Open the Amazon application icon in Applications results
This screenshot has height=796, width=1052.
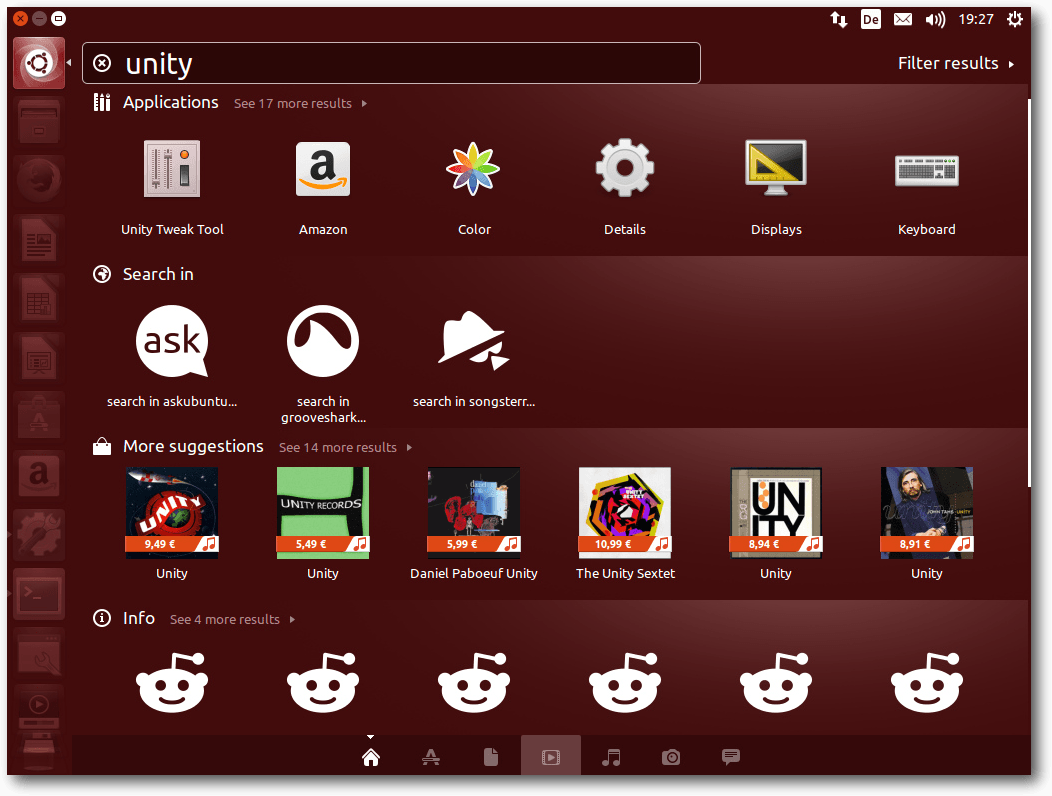(323, 169)
